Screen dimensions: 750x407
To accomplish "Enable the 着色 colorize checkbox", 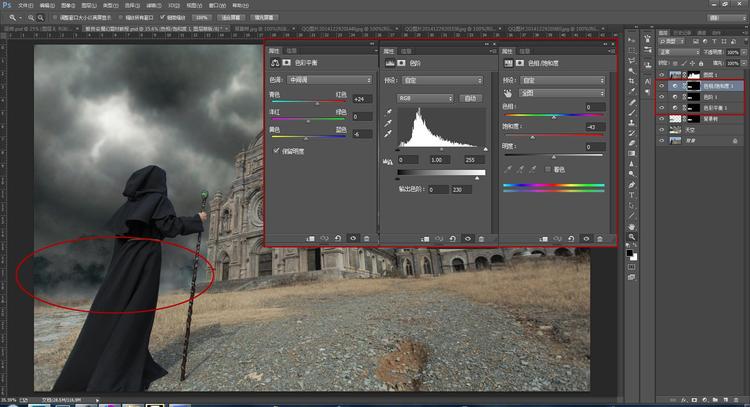I will click(x=548, y=169).
